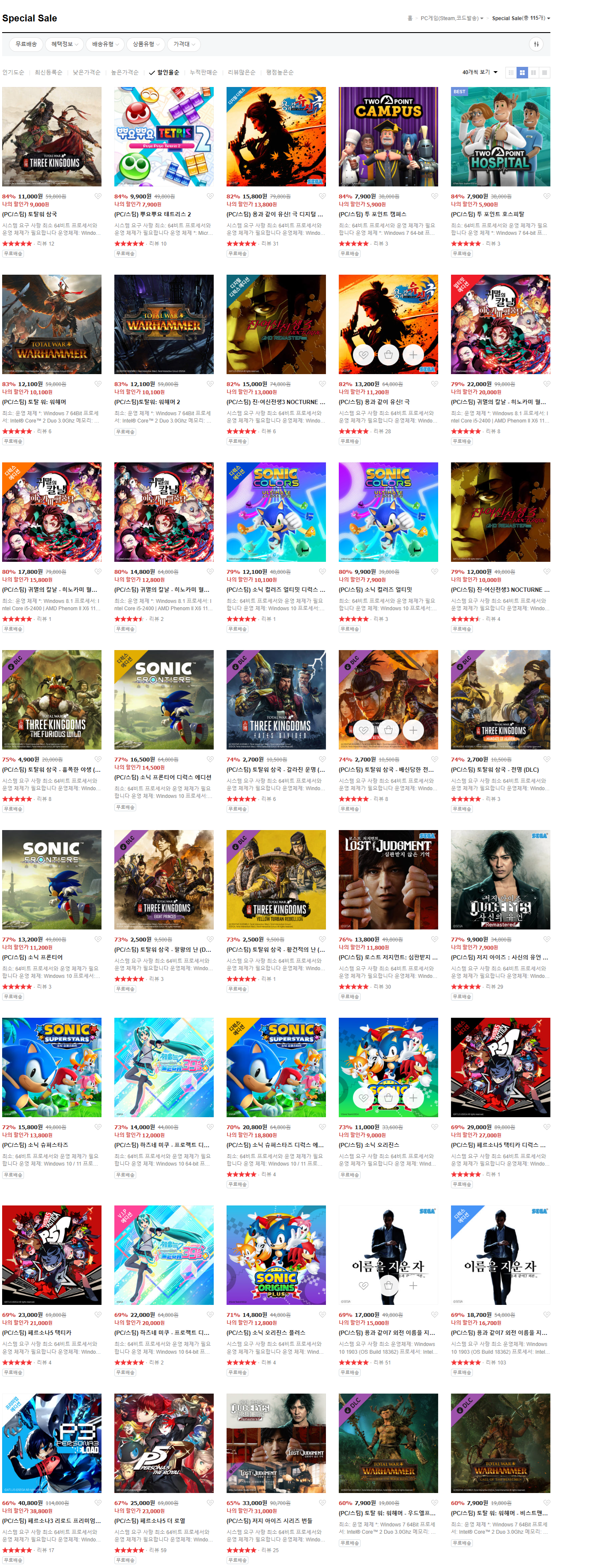
Task: Add hovered 용과 같이 유신! 극 to cart
Action: (388, 354)
